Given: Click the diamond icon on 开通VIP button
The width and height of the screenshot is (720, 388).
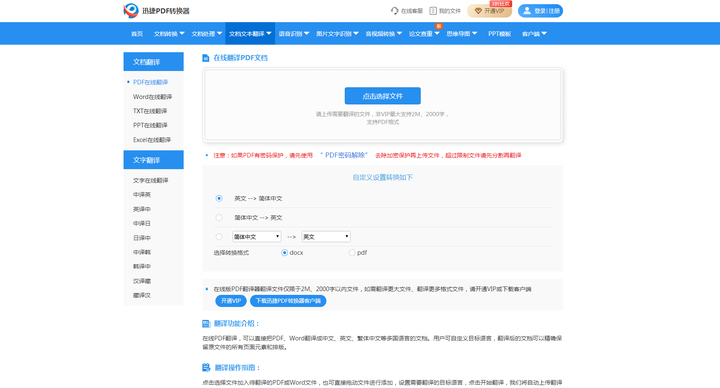Looking at the screenshot, I should tap(478, 11).
